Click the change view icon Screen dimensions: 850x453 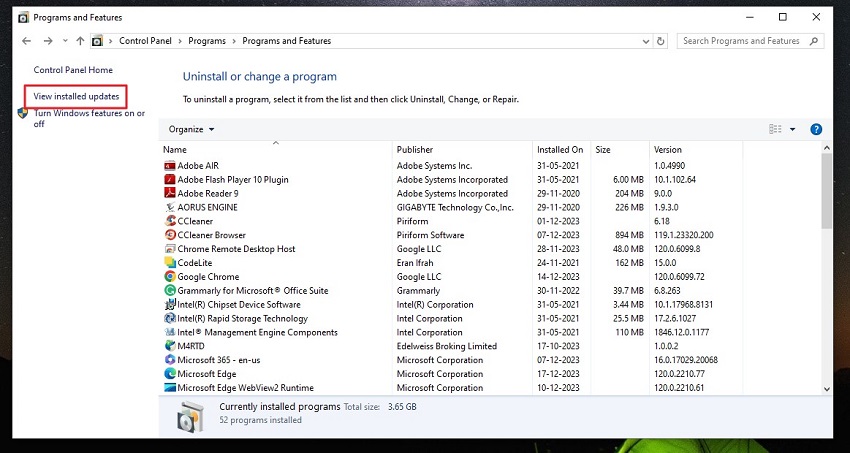pyautogui.click(x=775, y=129)
